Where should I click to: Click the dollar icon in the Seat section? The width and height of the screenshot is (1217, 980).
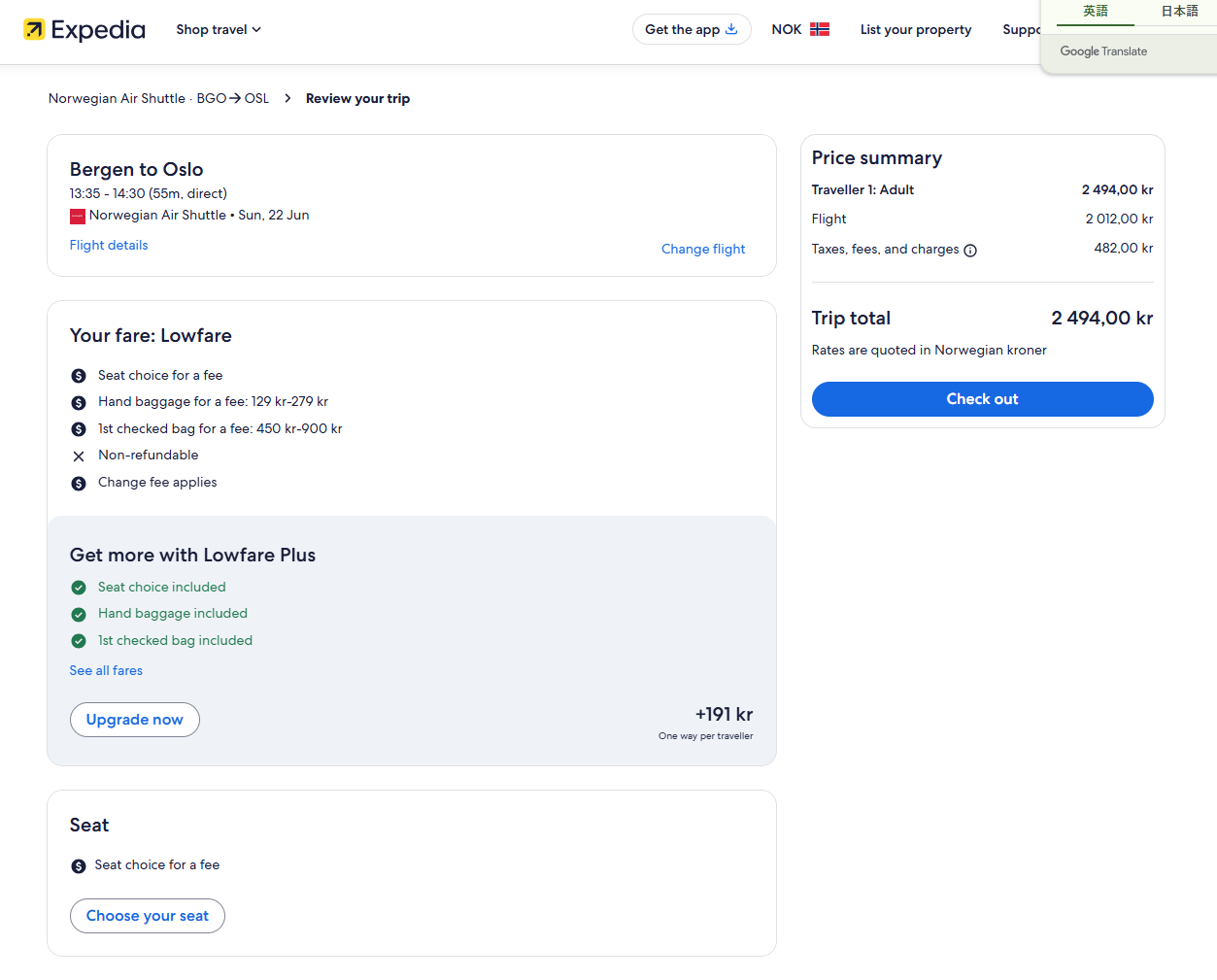tap(79, 866)
